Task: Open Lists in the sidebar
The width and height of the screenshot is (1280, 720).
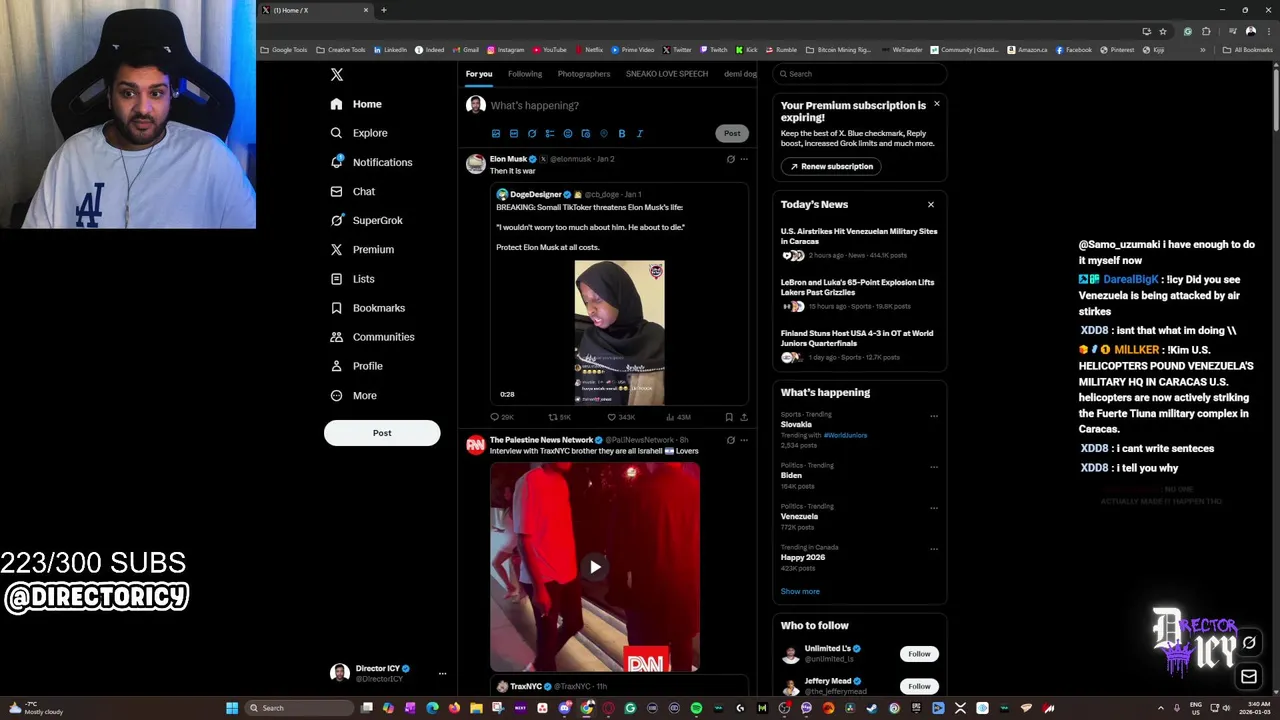Action: [x=352, y=279]
